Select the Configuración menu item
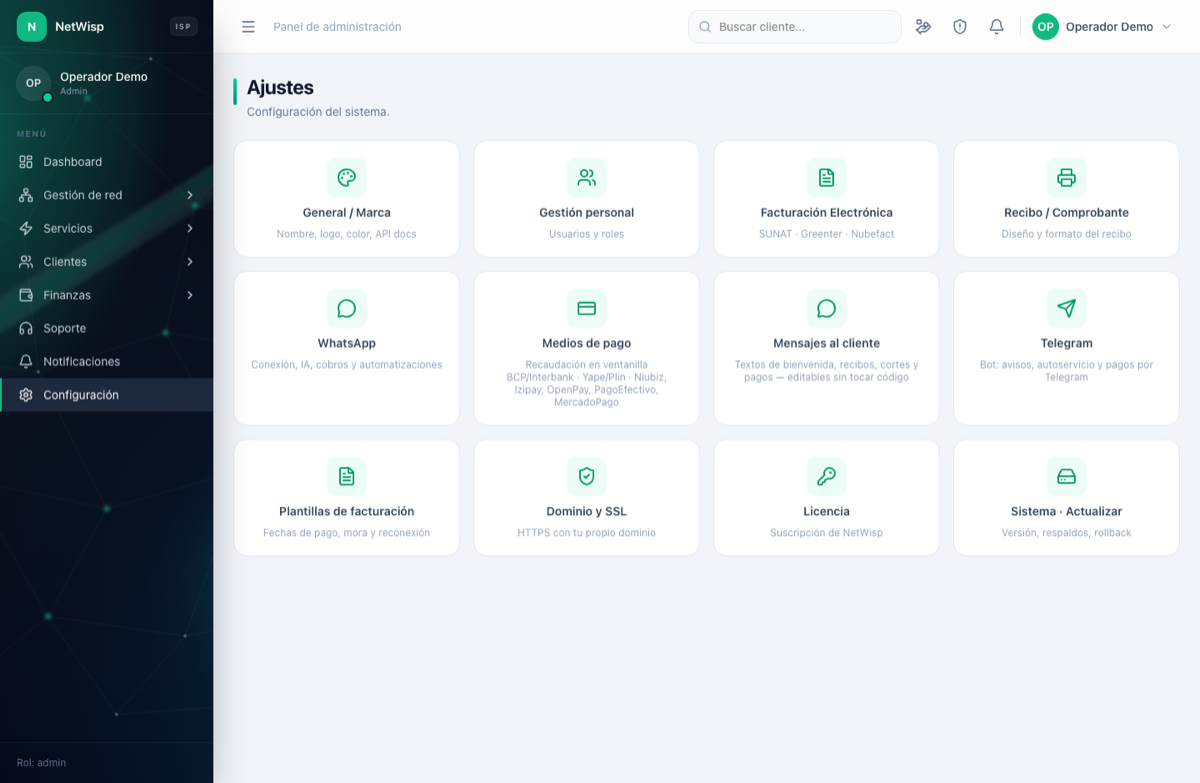Viewport: 1200px width, 783px height. tap(106, 395)
